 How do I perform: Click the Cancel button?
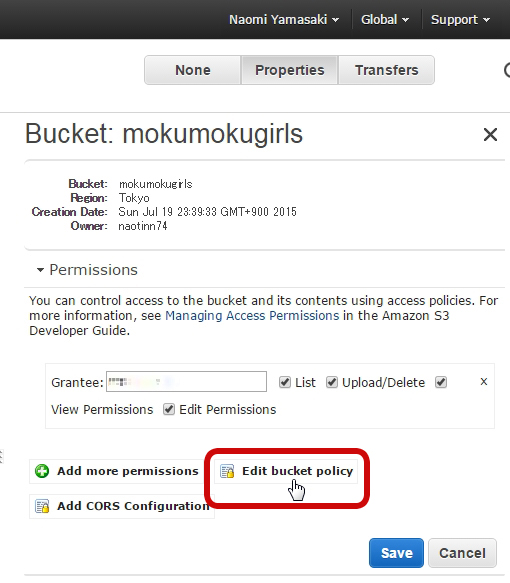pyautogui.click(x=462, y=553)
